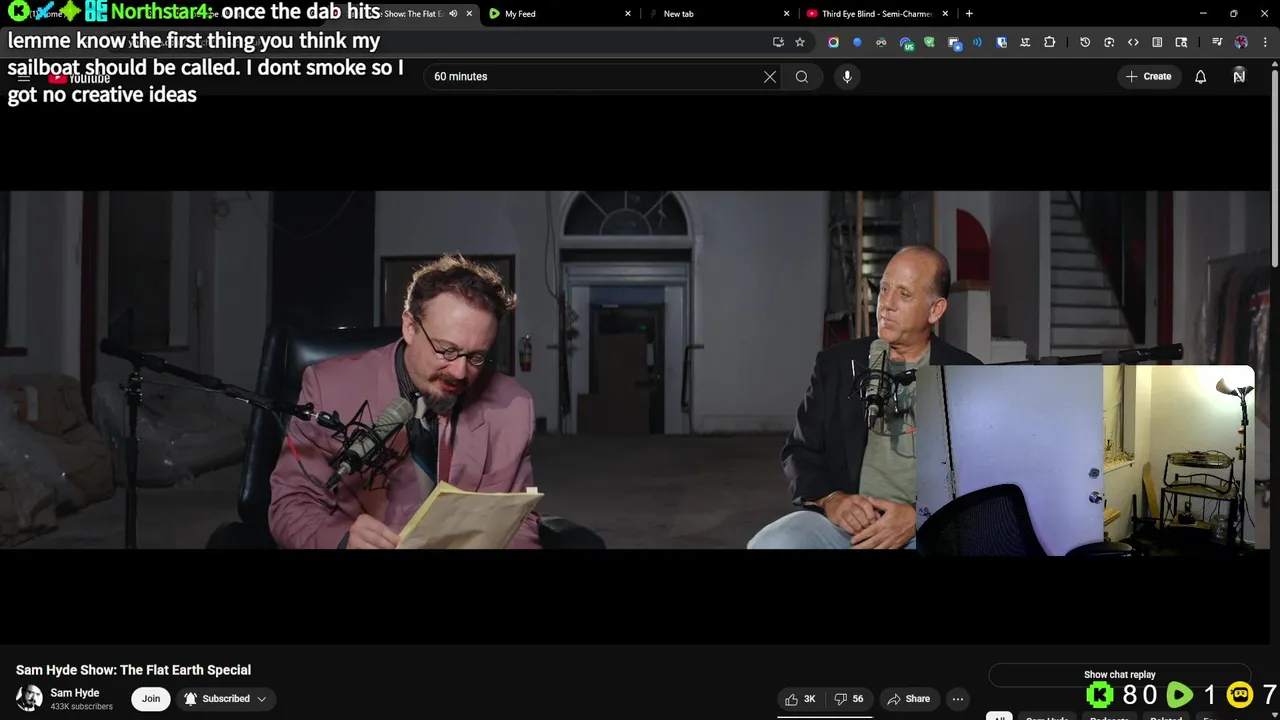This screenshot has width=1280, height=720.
Task: Mute the Sam Hyde Show tab audio
Action: point(453,14)
